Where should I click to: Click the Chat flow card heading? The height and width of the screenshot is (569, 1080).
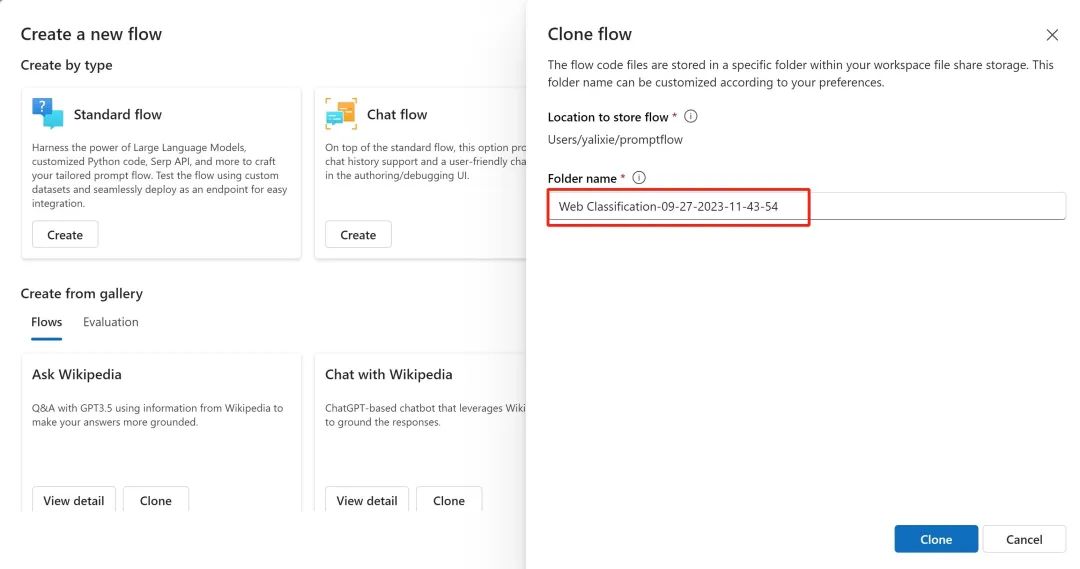point(397,114)
